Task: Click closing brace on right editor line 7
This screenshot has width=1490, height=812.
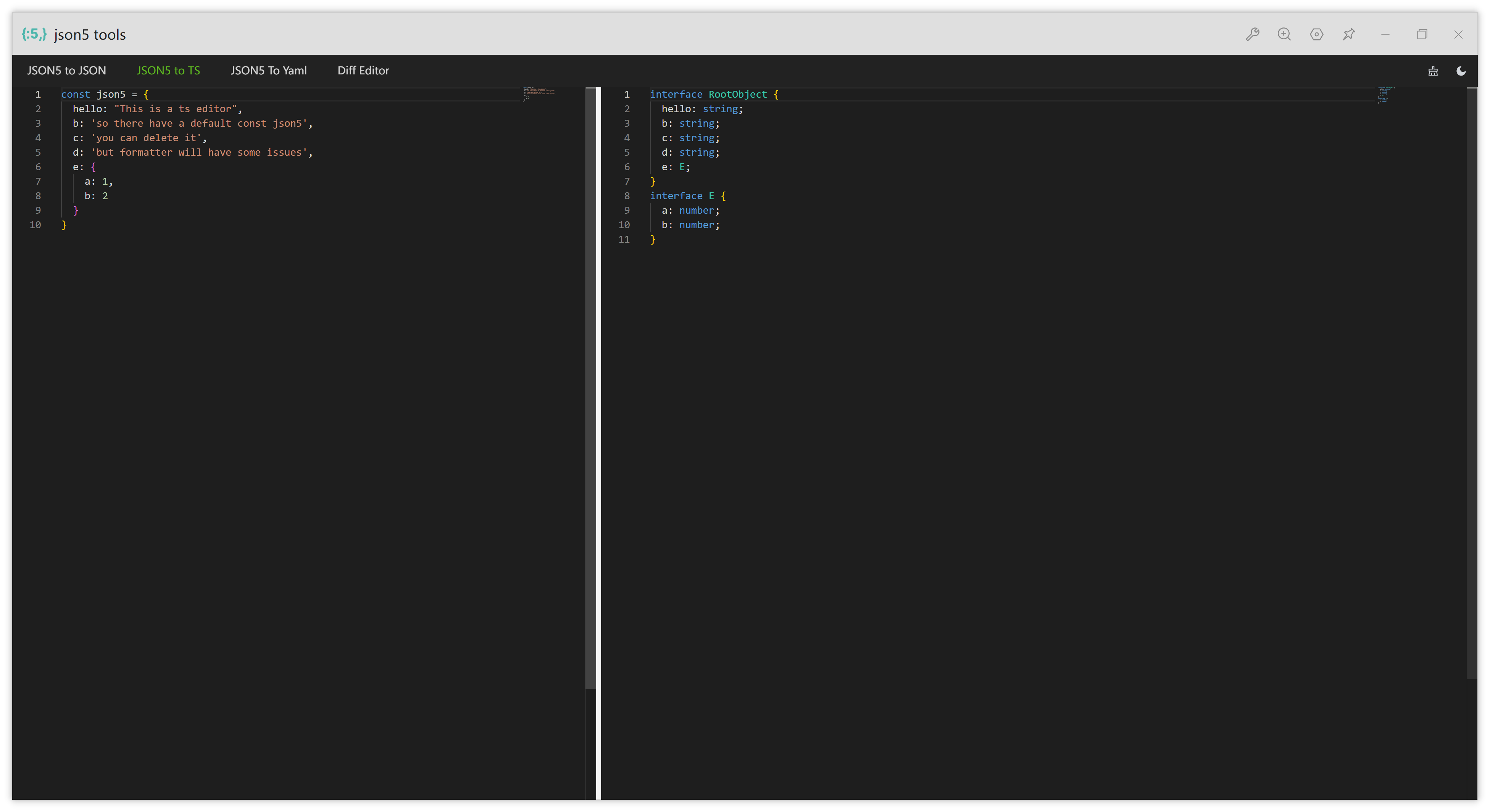Action: tap(653, 182)
